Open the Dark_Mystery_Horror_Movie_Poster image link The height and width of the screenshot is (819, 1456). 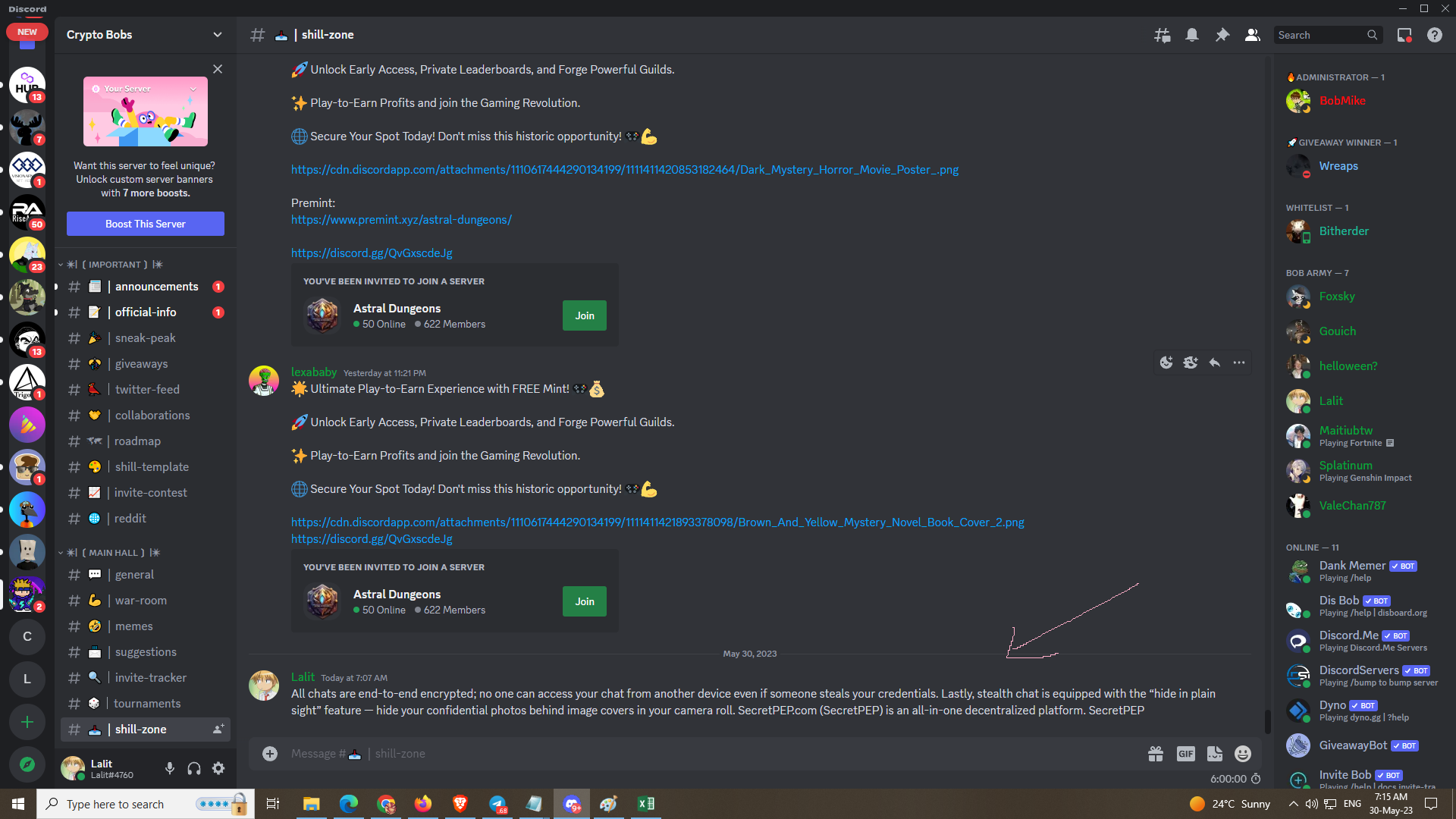coord(625,170)
